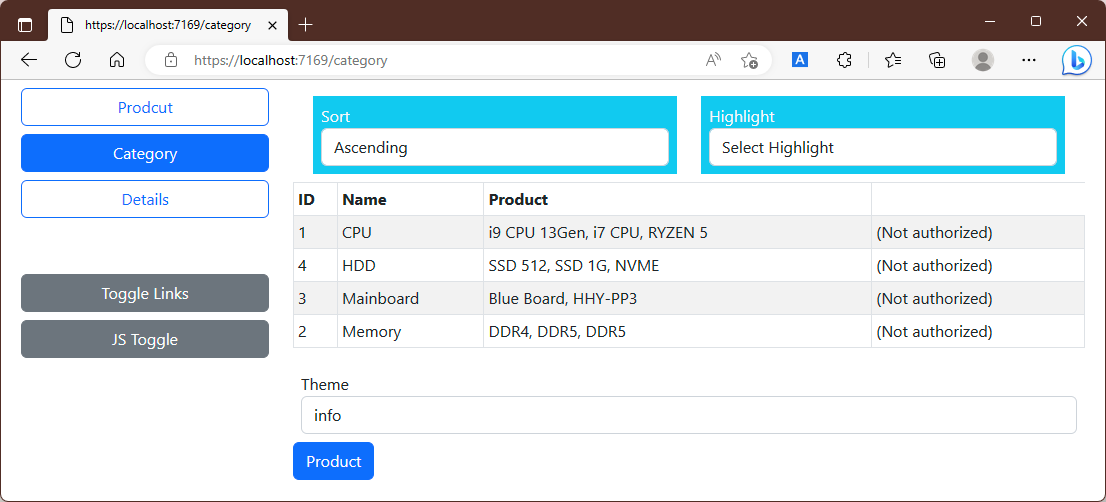Click the Highlight label
The height and width of the screenshot is (502, 1106).
[742, 116]
